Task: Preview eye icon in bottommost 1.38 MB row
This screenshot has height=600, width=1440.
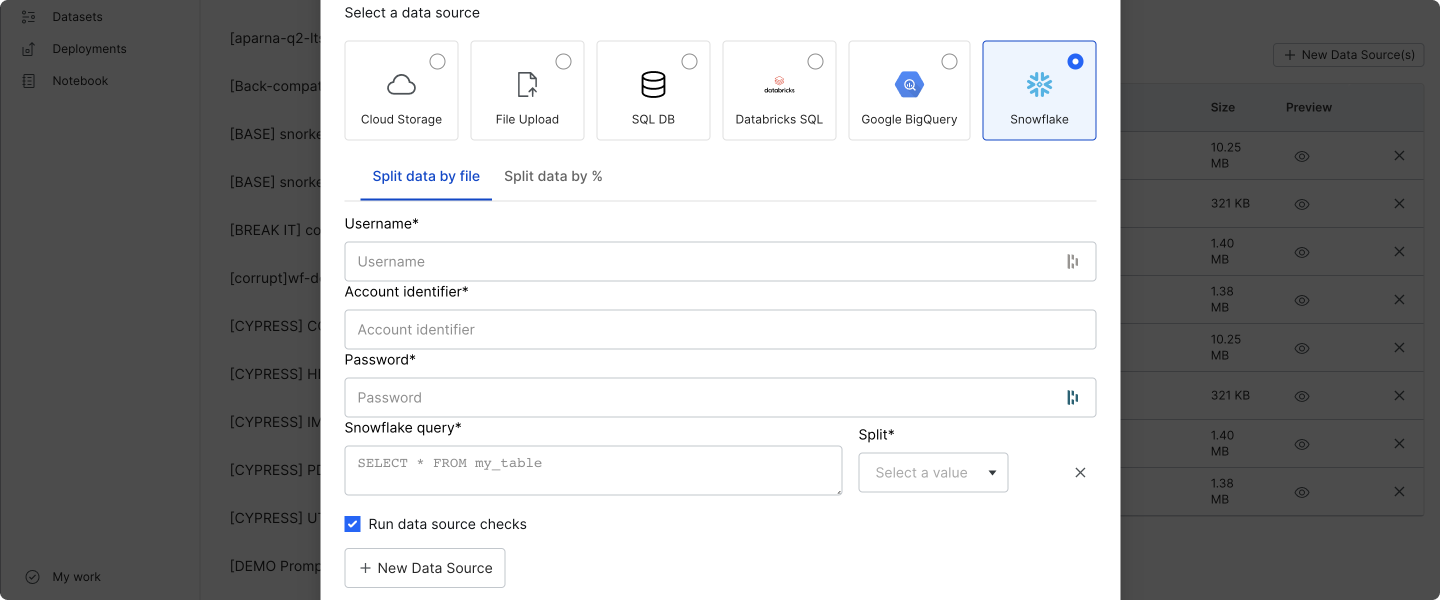Action: coord(1301,492)
